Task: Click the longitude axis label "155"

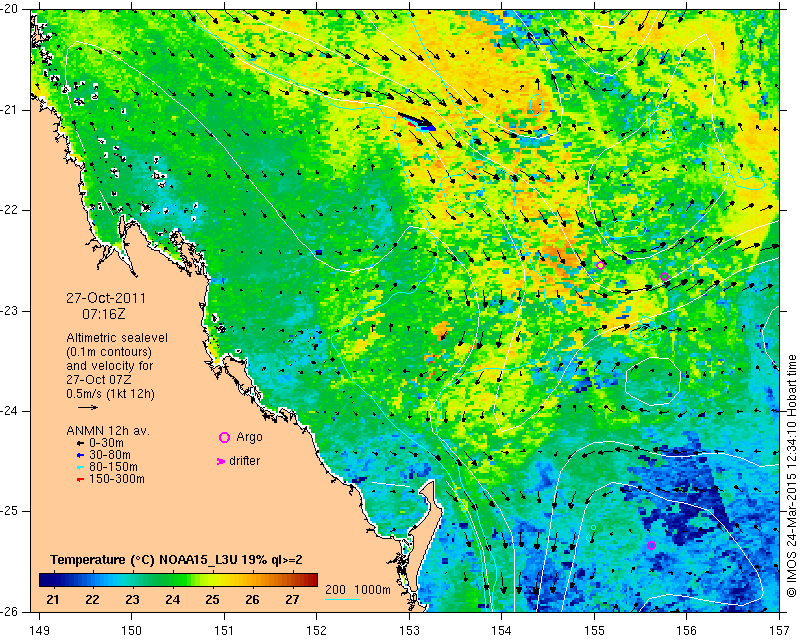Action: pyautogui.click(x=594, y=631)
